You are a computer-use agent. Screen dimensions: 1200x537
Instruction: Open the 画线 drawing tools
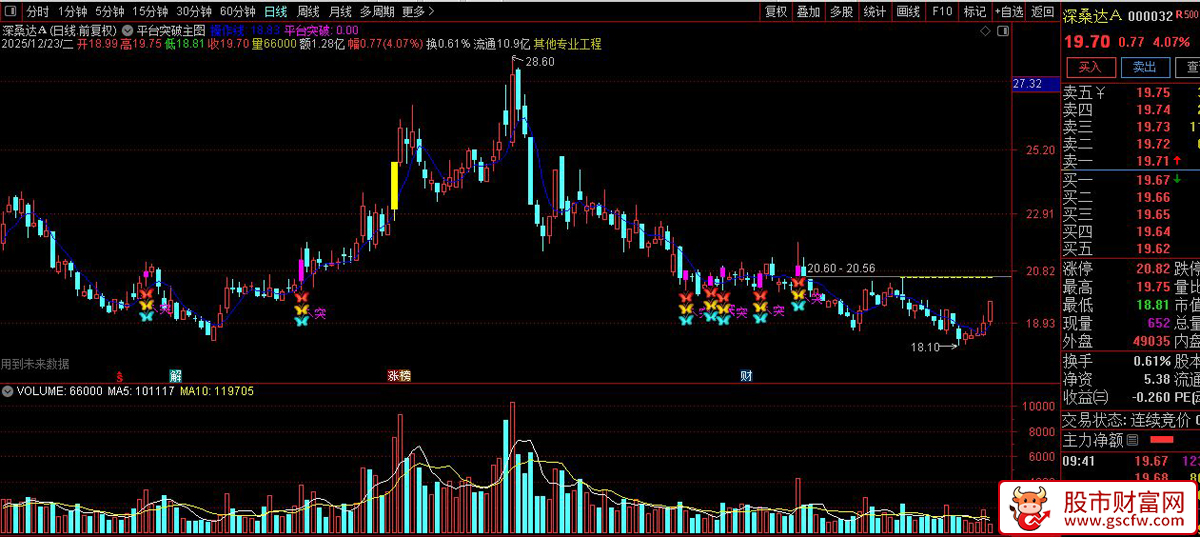(908, 12)
